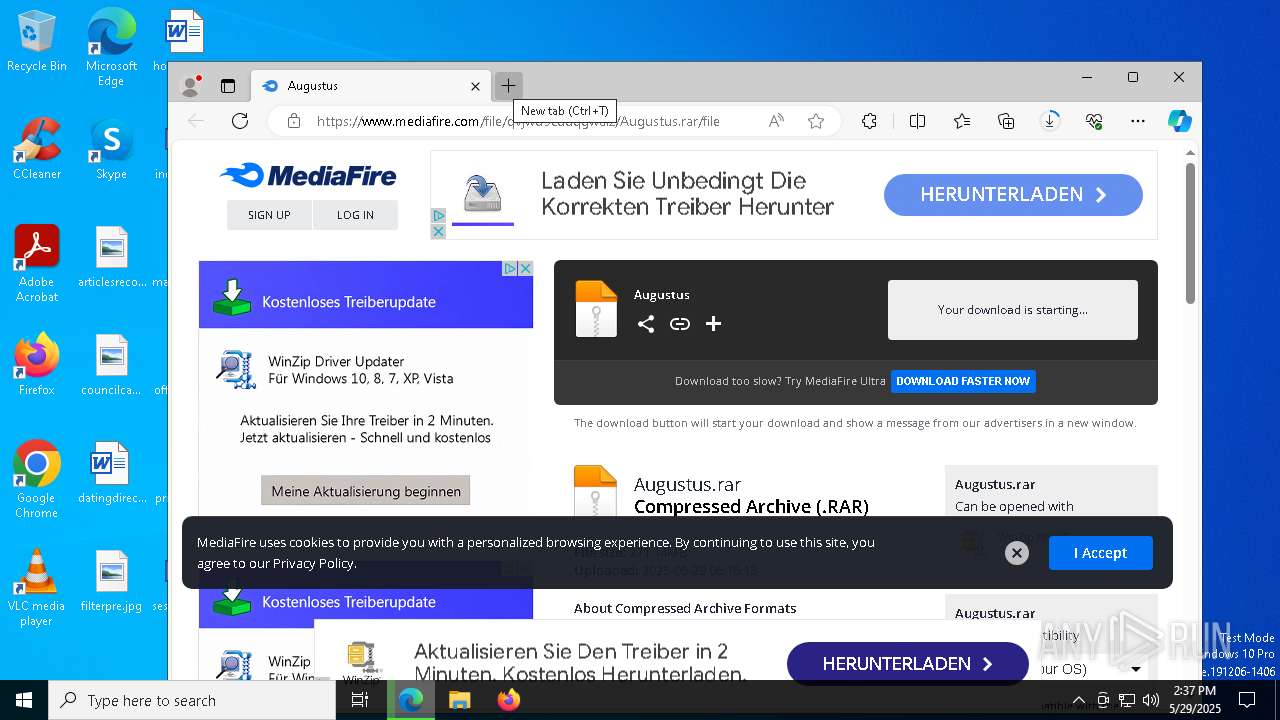Image resolution: width=1280 pixels, height=720 pixels.
Task: Open the notification center icon
Action: pyautogui.click(x=1247, y=700)
